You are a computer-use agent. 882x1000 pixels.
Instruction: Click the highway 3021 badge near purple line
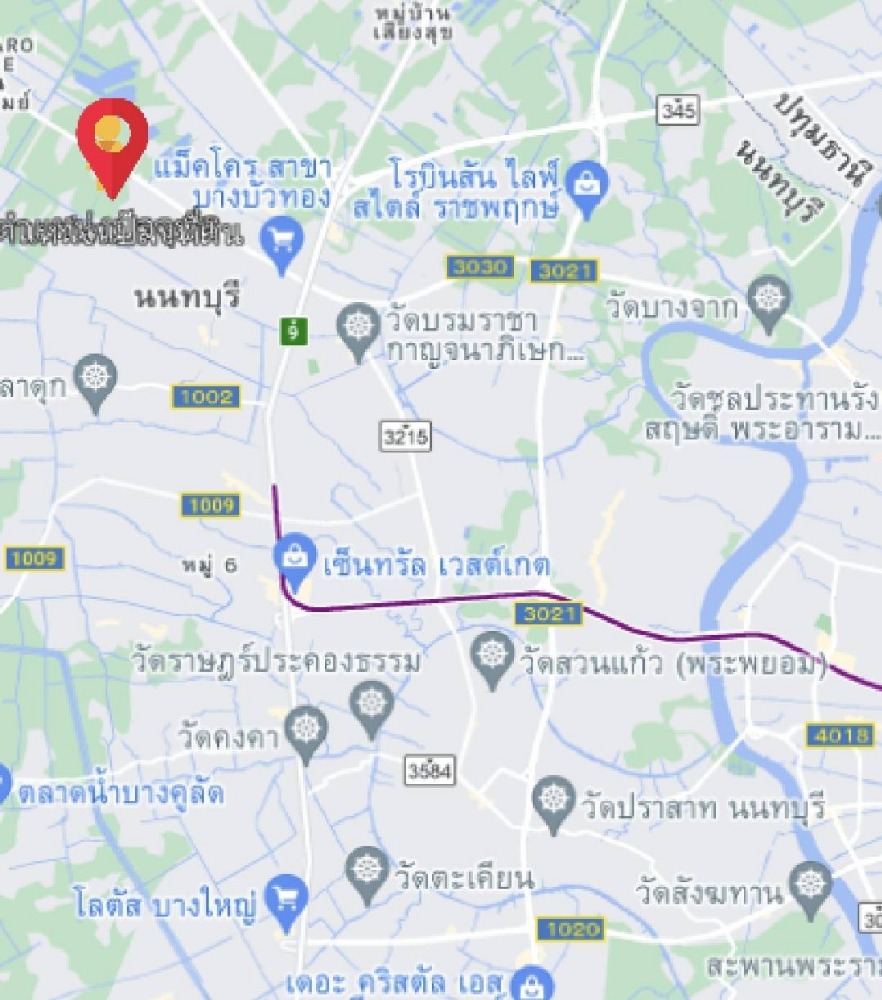coord(548,614)
